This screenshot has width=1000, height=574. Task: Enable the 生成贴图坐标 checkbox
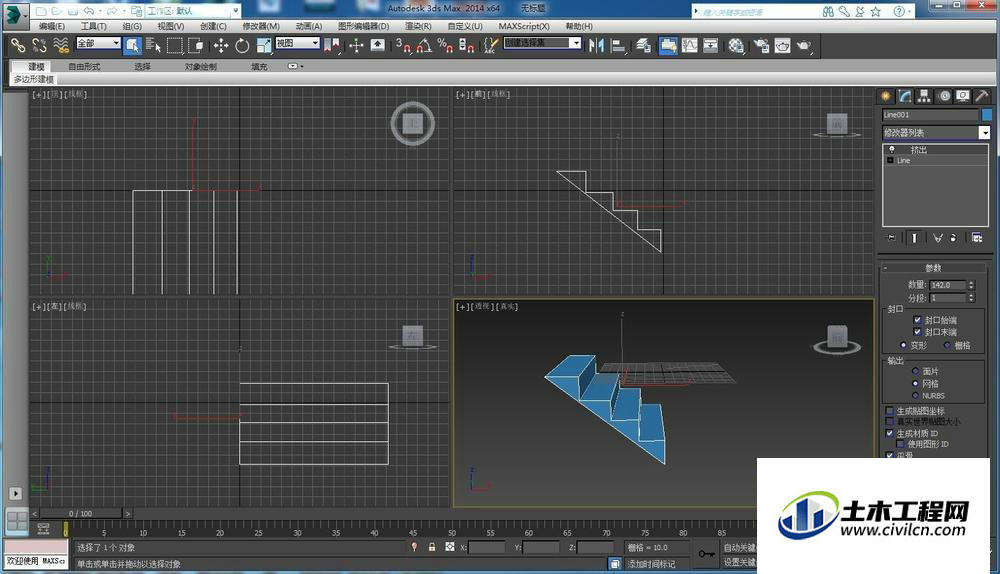tap(890, 411)
